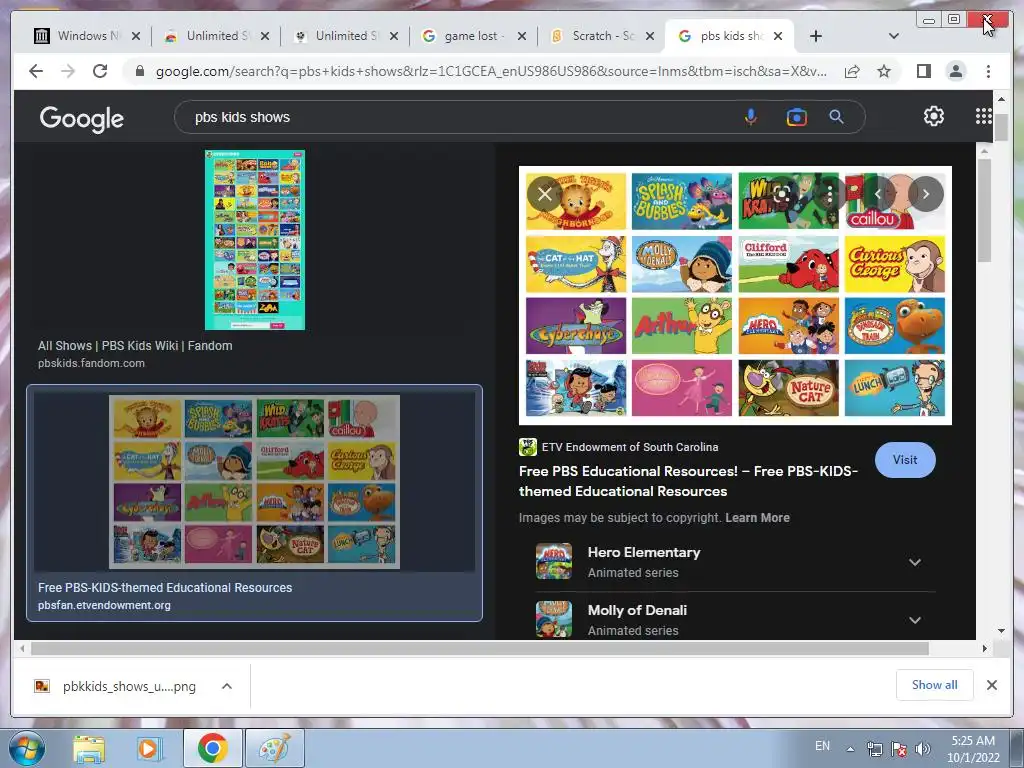
Task: Reload the current page
Action: tap(100, 71)
